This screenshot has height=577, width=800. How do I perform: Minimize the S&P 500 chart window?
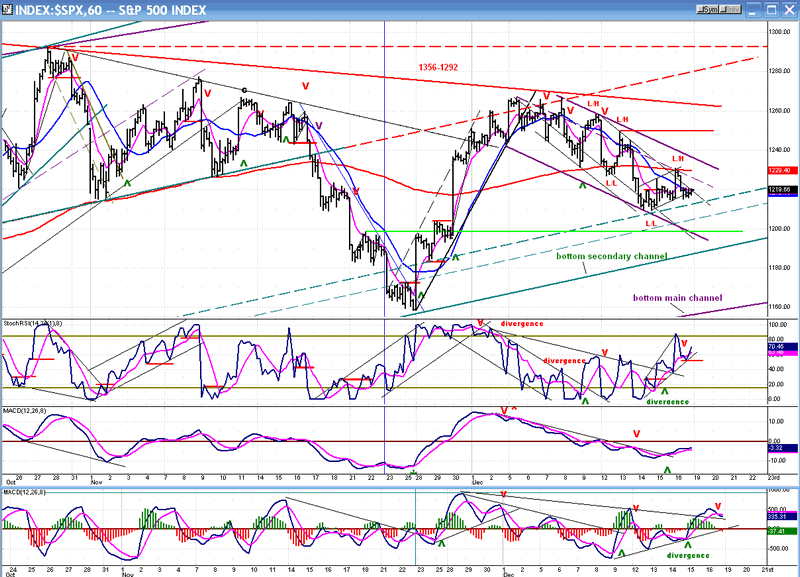(x=752, y=10)
